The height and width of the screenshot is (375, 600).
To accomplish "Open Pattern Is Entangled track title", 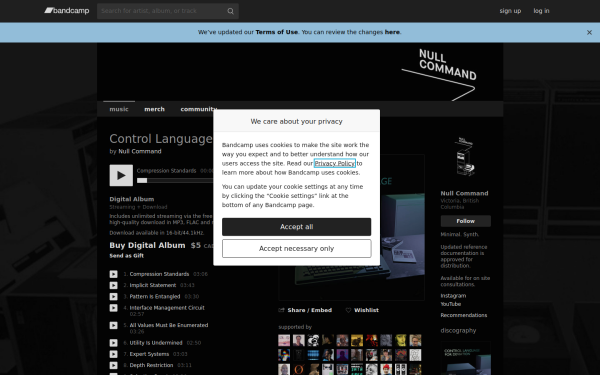I will click(155, 297).
